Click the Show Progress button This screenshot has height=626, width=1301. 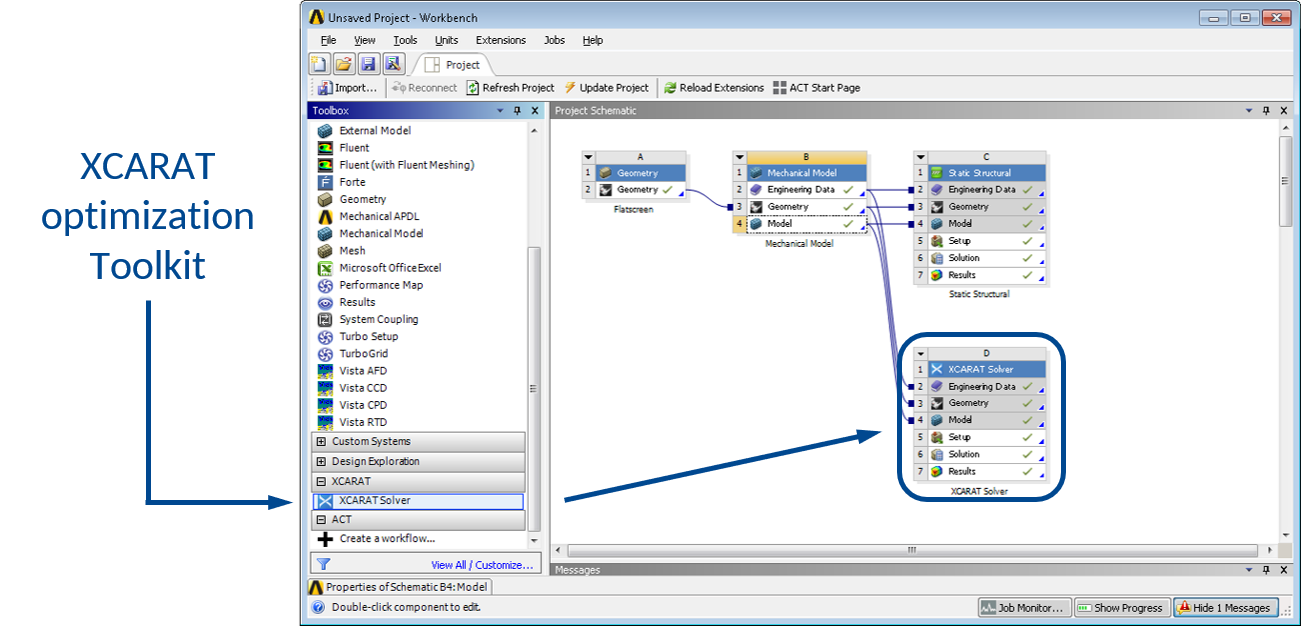(x=1122, y=607)
